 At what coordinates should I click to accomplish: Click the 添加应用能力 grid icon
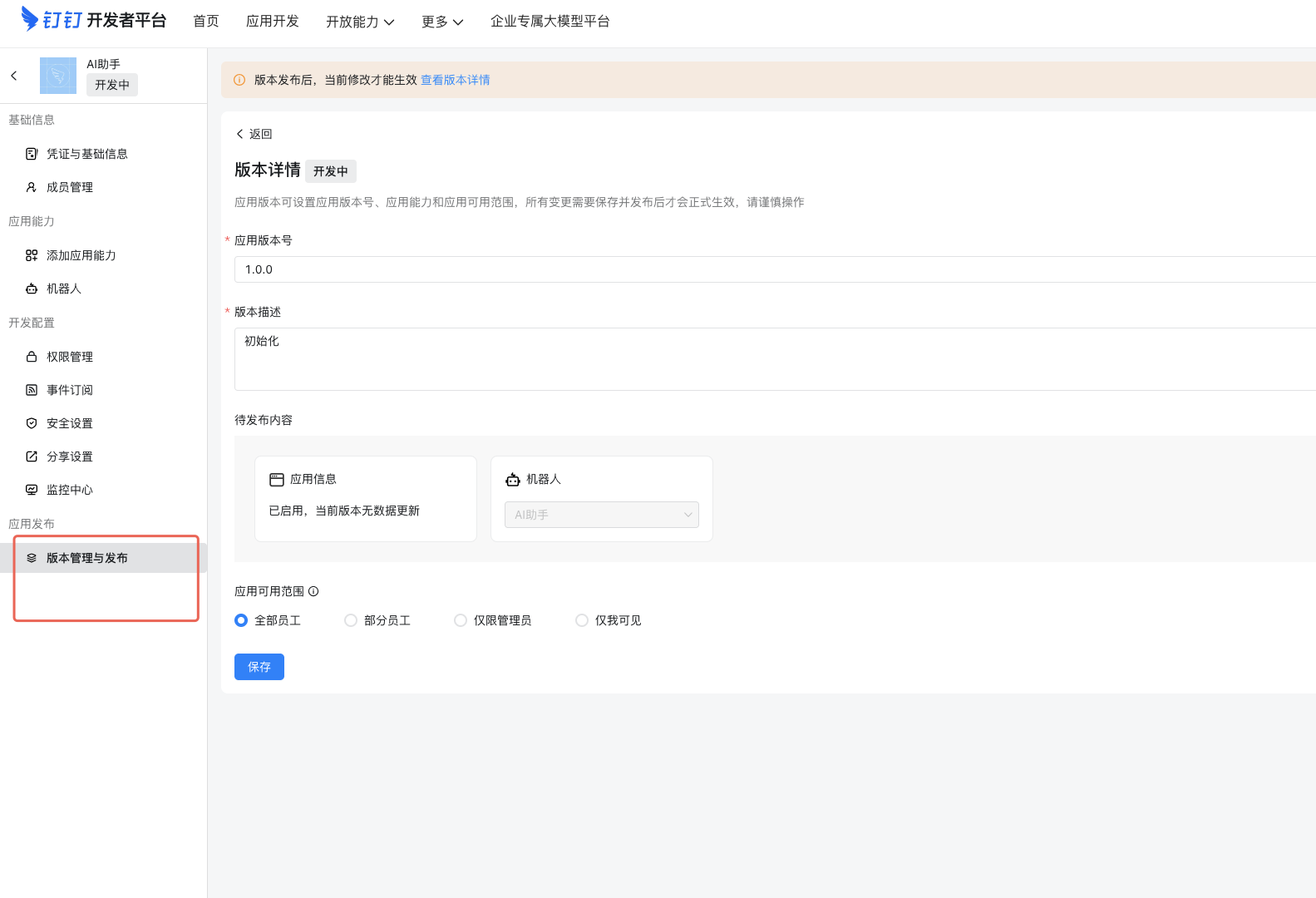click(32, 255)
